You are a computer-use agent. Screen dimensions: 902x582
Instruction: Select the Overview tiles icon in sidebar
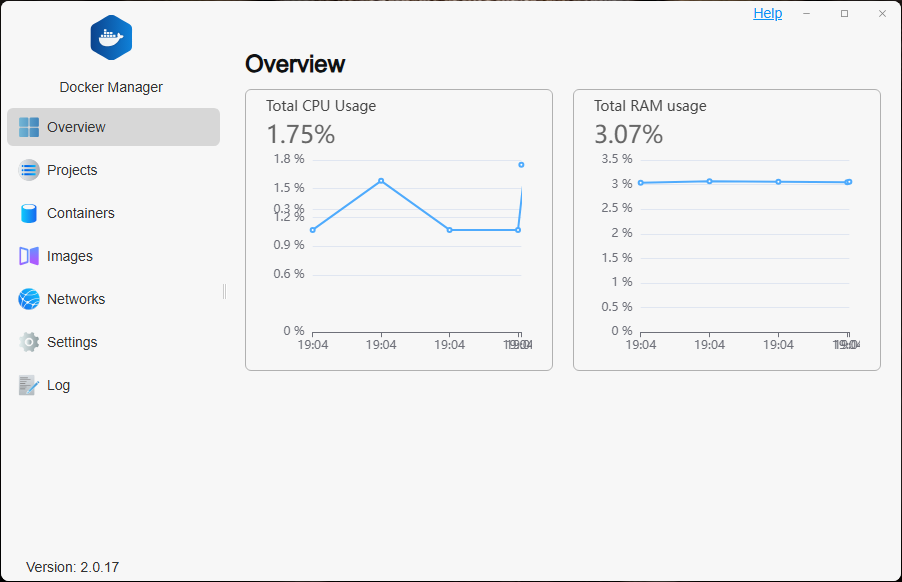click(x=28, y=127)
